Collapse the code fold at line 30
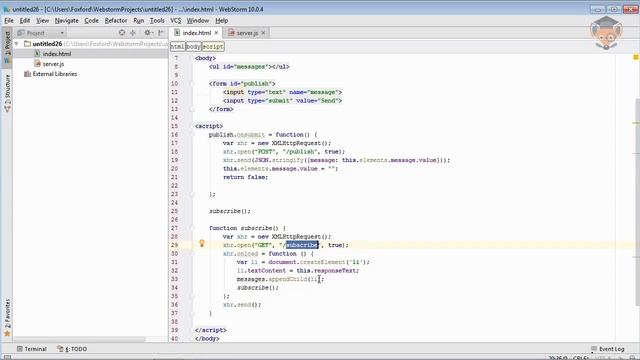 (x=192, y=253)
